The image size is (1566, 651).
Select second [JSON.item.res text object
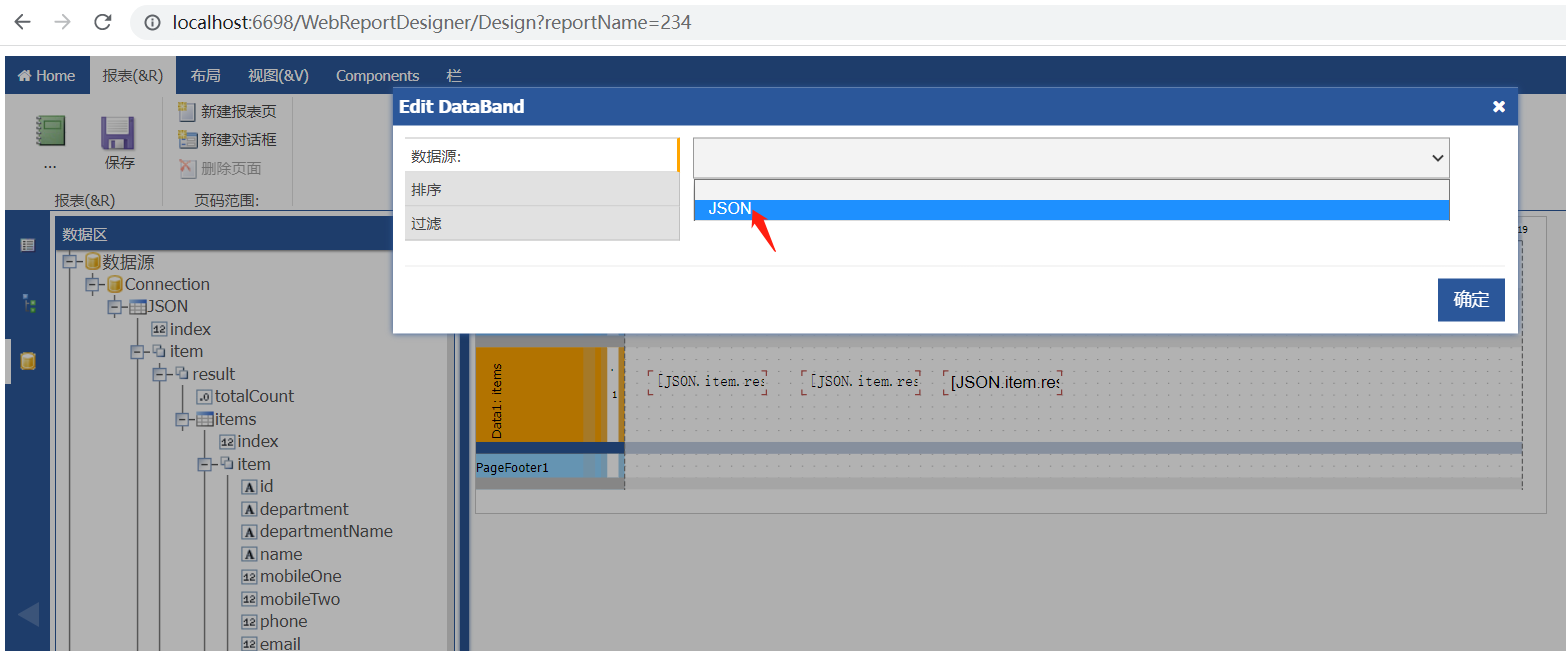861,382
